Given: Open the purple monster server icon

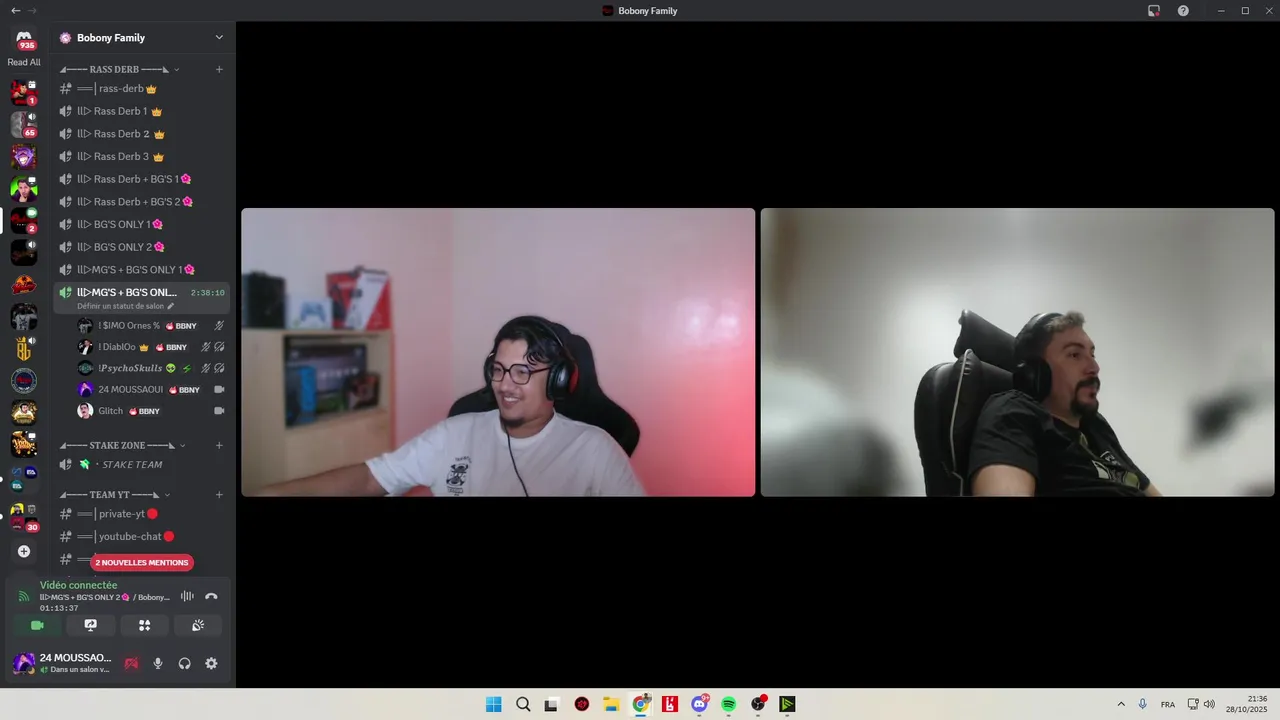Looking at the screenshot, I should tap(24, 156).
